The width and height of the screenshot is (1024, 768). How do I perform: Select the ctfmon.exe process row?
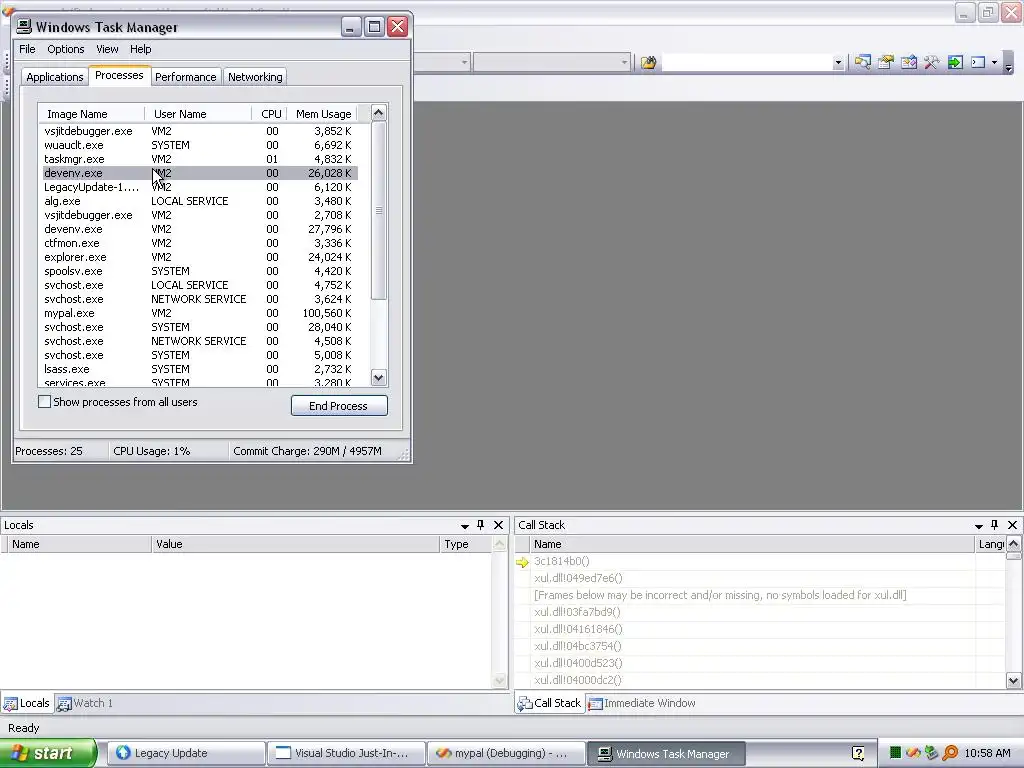pos(200,243)
